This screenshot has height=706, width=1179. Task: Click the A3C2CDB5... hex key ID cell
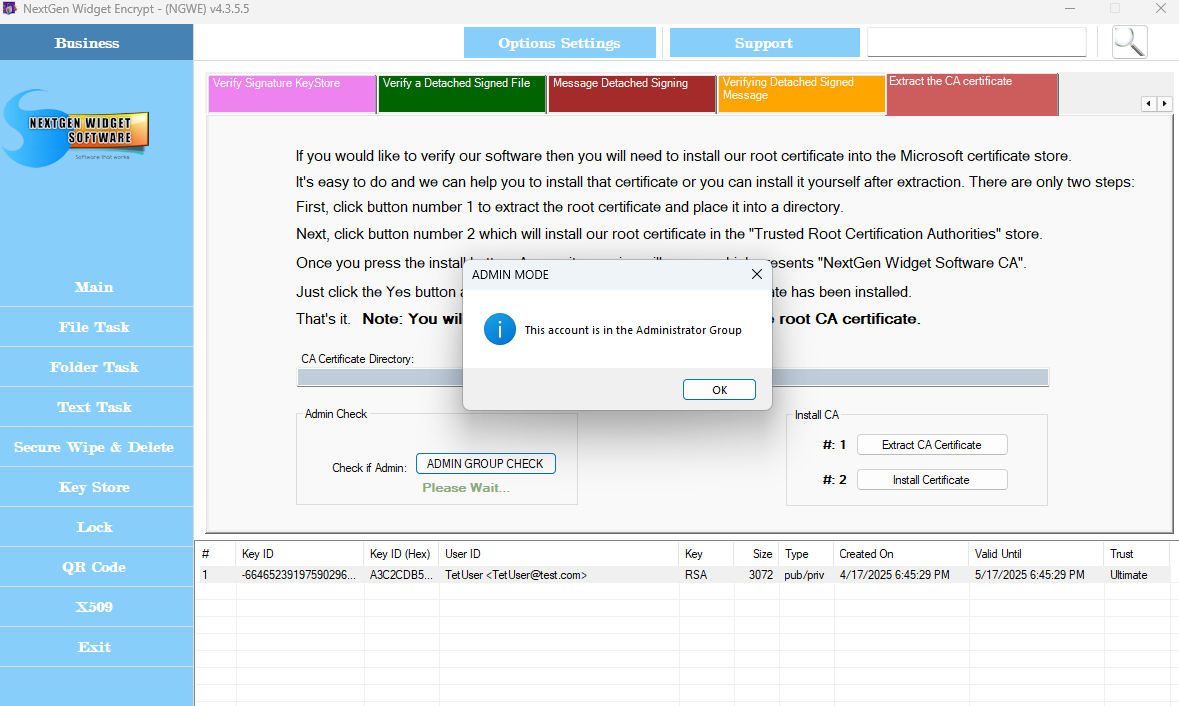coord(401,575)
